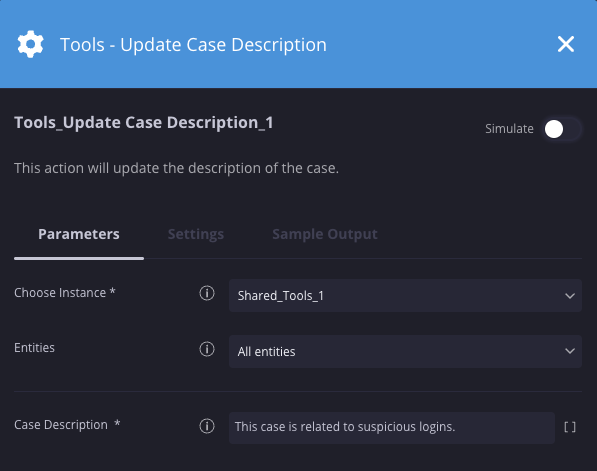Click info icon for Choose Instance
The width and height of the screenshot is (597, 471).
click(x=207, y=293)
